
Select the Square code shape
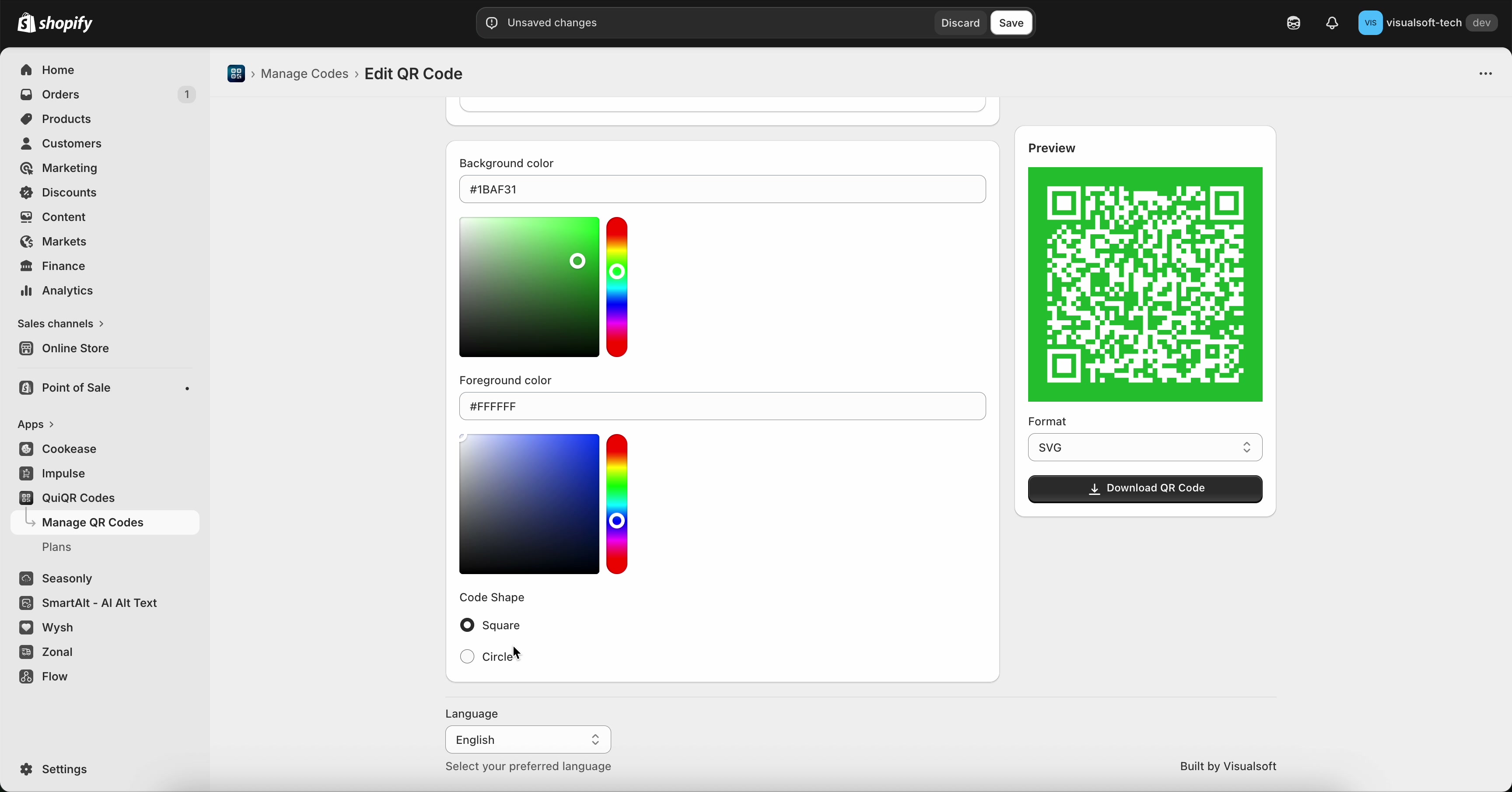[x=467, y=625]
